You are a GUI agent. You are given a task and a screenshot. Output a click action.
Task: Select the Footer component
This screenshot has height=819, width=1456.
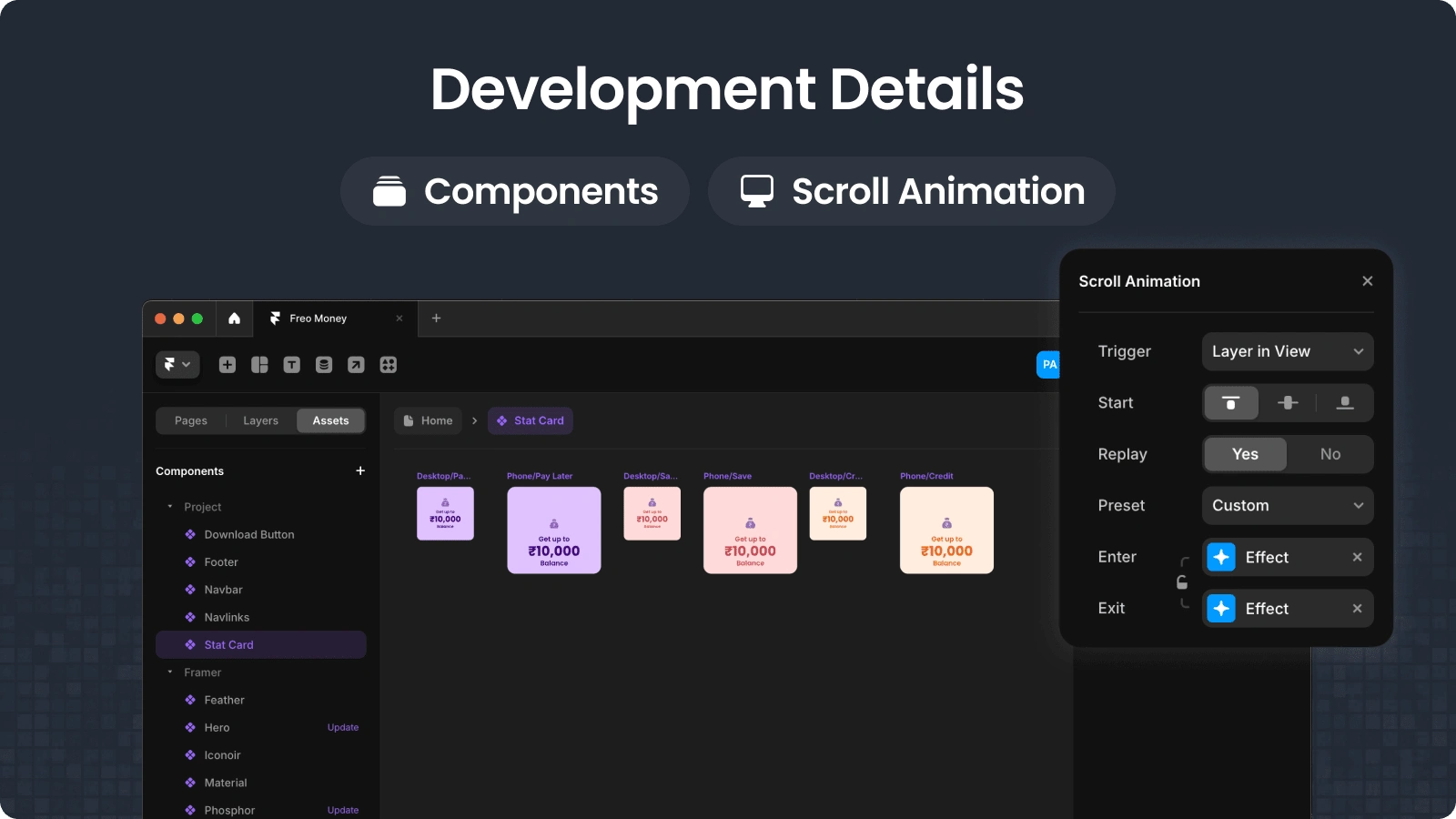[x=261, y=562]
